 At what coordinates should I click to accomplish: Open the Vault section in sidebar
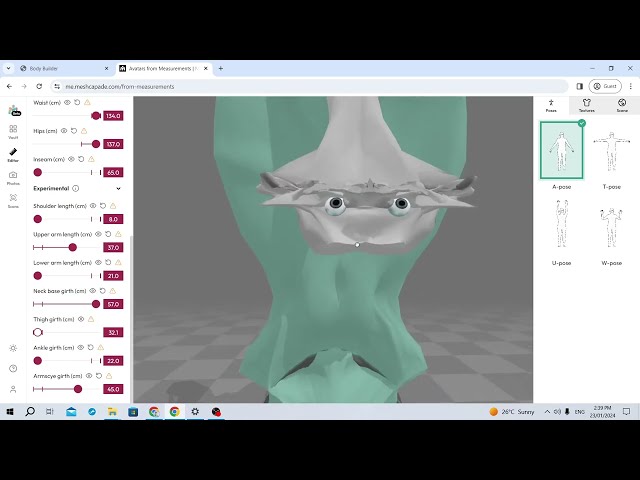pyautogui.click(x=13, y=131)
